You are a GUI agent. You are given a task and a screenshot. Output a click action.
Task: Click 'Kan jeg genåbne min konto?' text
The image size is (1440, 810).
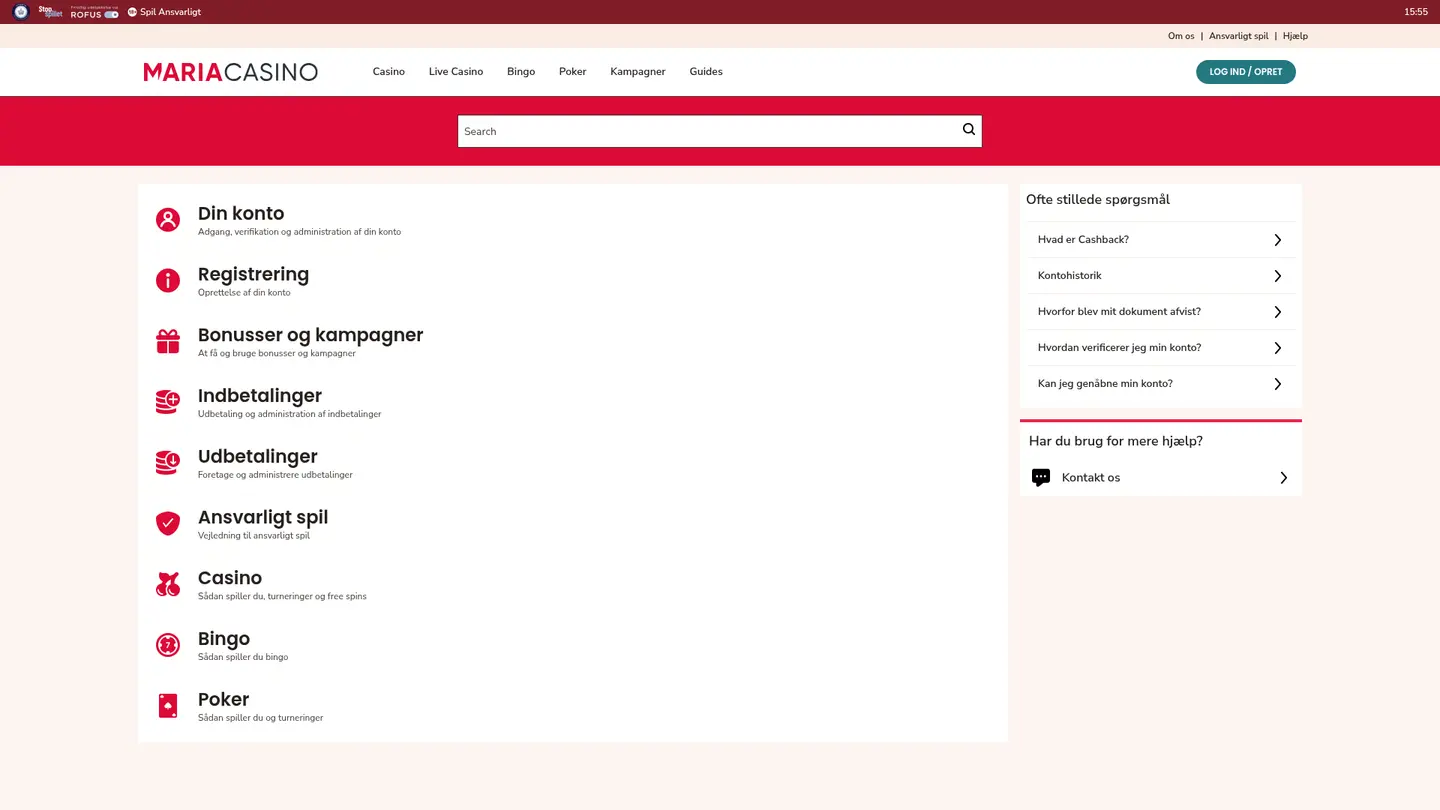click(x=1105, y=384)
